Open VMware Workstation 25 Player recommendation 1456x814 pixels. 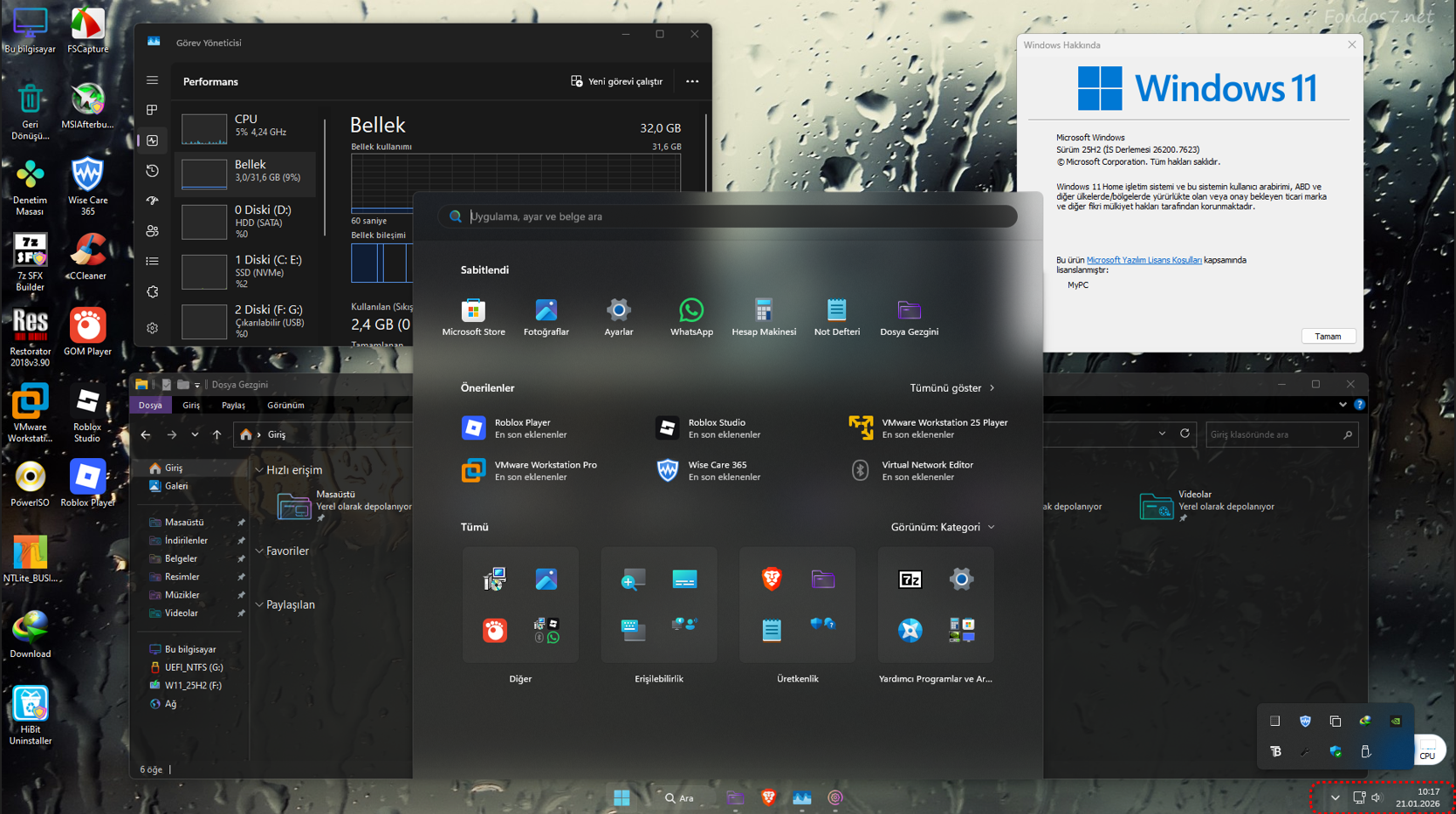[x=928, y=428]
